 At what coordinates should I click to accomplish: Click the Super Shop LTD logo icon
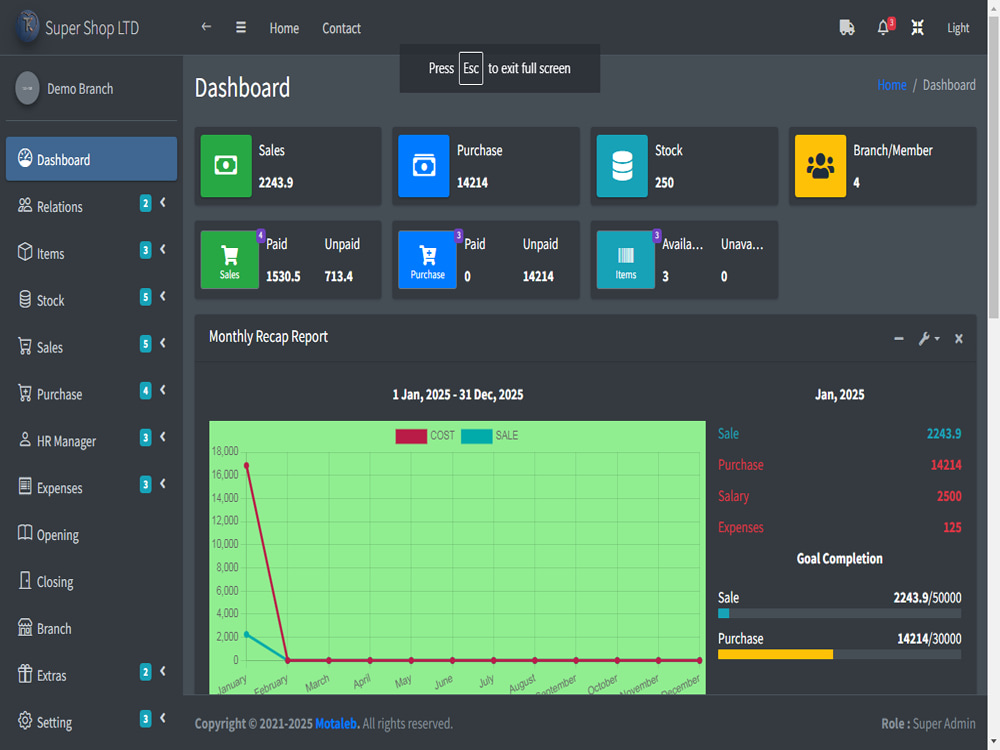coord(27,27)
